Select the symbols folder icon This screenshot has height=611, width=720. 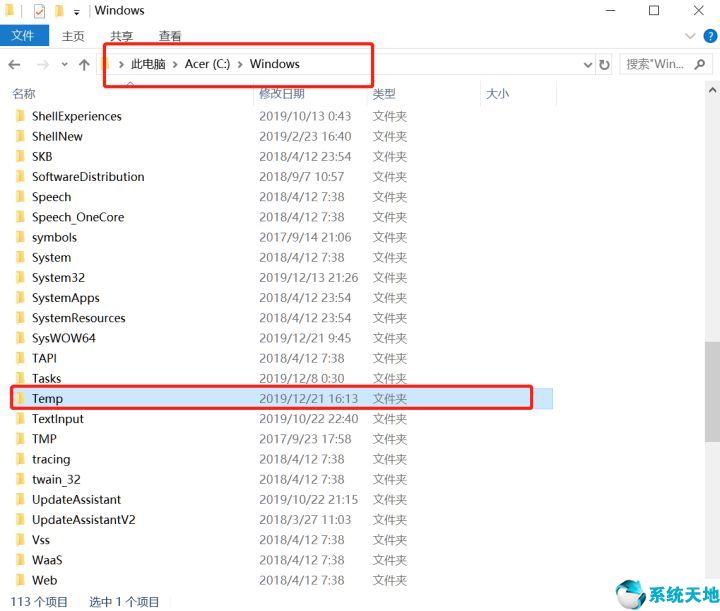20,237
